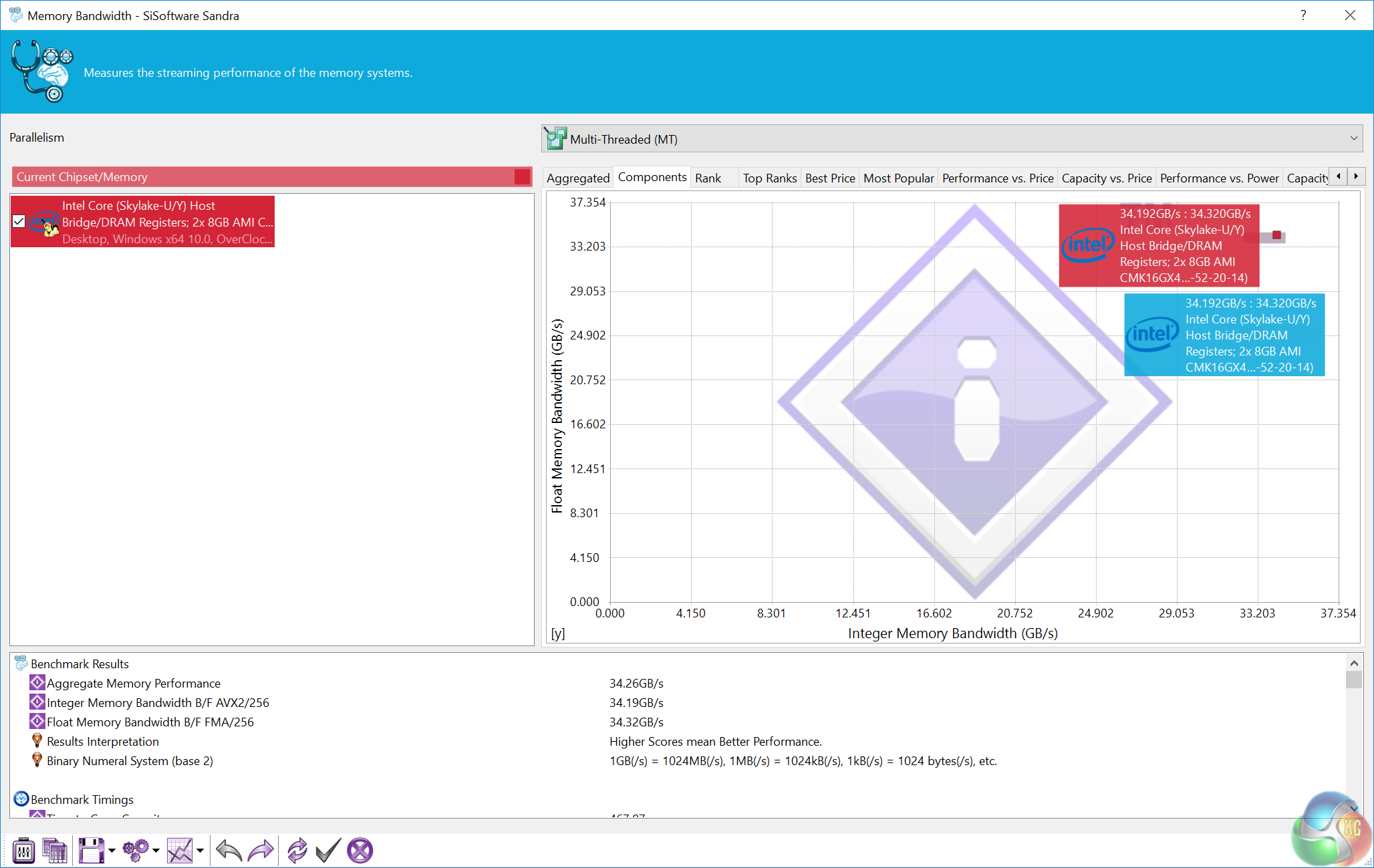Open the options sliders icon in bottom toolbar
The width and height of the screenshot is (1374, 868).
(23, 851)
